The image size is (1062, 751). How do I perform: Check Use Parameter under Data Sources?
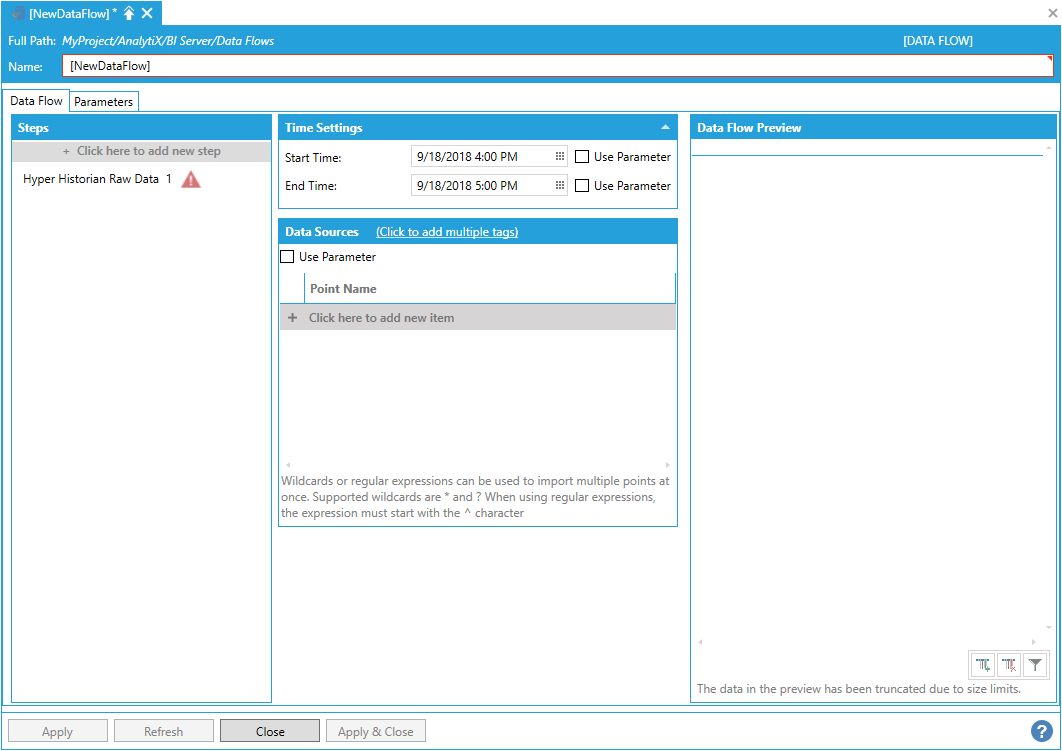click(287, 257)
